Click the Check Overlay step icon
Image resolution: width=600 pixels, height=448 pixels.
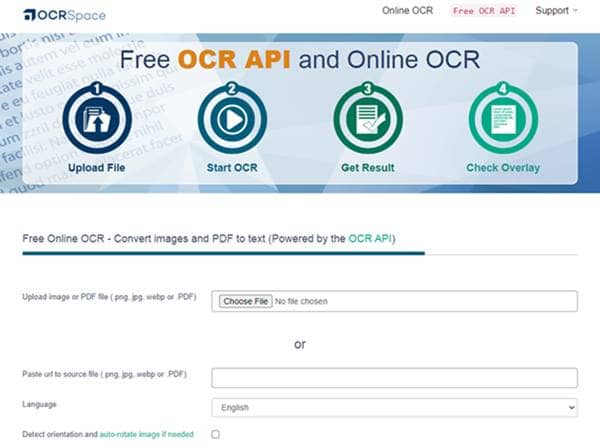(x=503, y=119)
